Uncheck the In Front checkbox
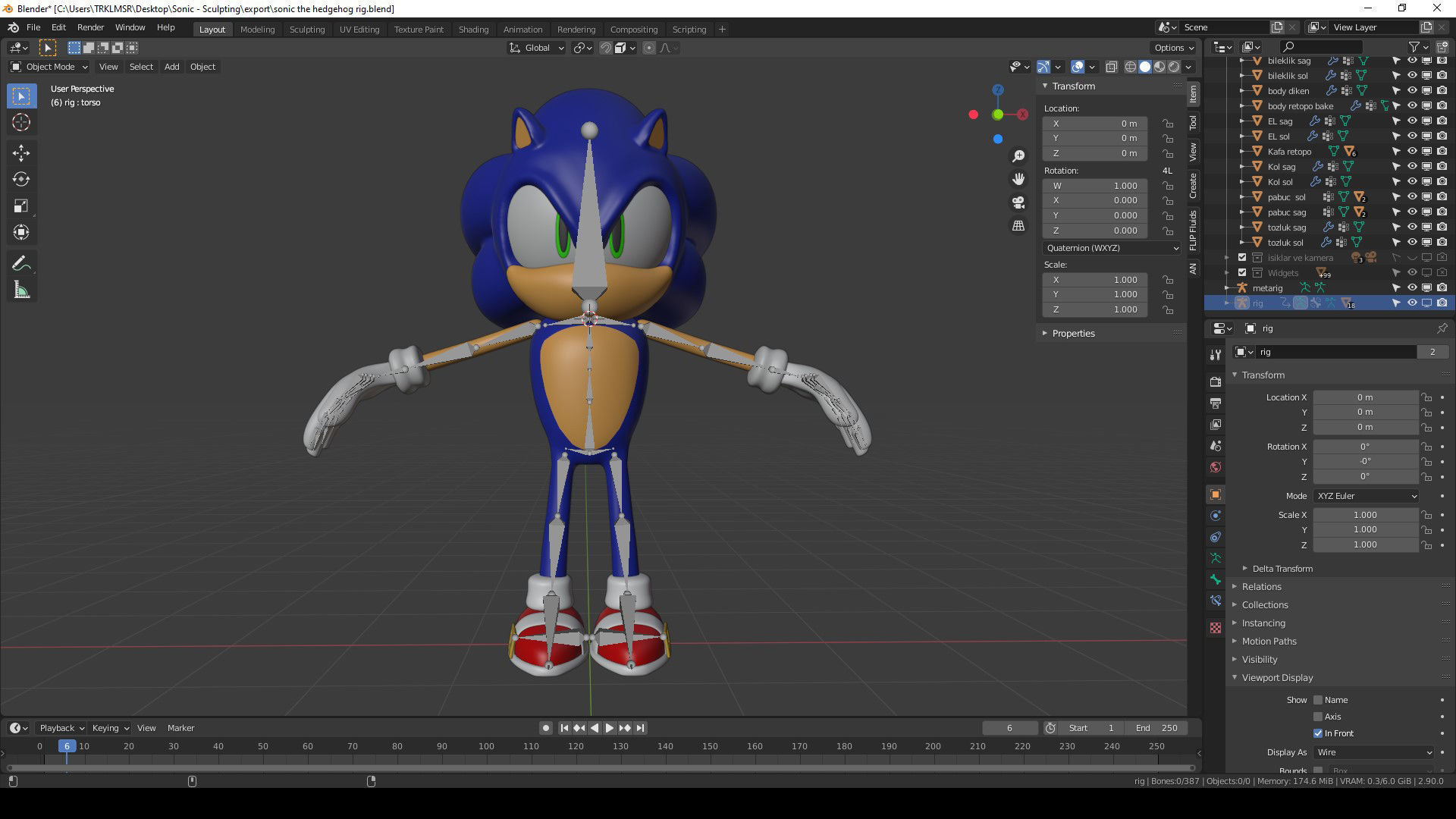 (x=1318, y=733)
